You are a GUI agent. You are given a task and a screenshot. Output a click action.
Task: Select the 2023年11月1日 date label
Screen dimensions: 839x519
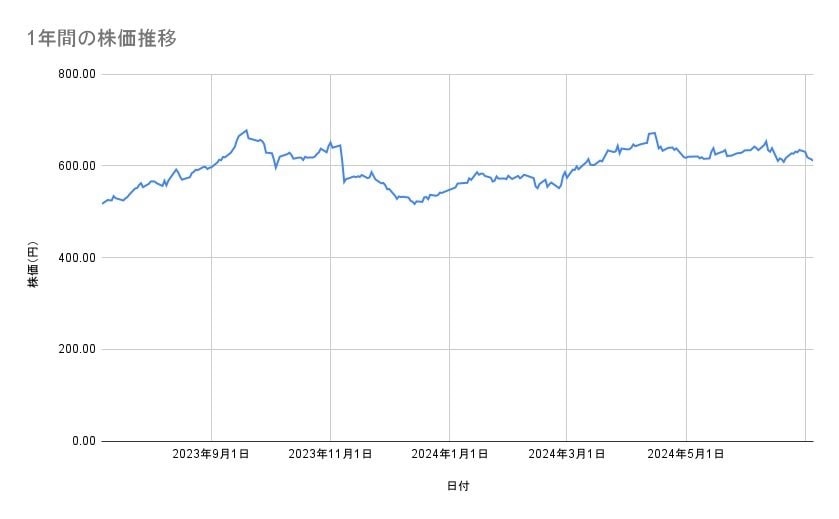330,454
